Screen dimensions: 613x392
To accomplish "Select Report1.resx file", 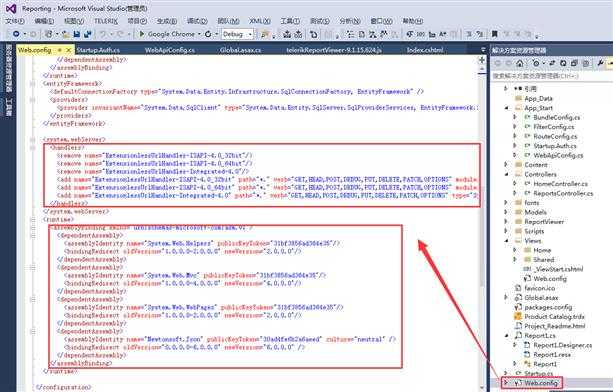I will point(552,354).
